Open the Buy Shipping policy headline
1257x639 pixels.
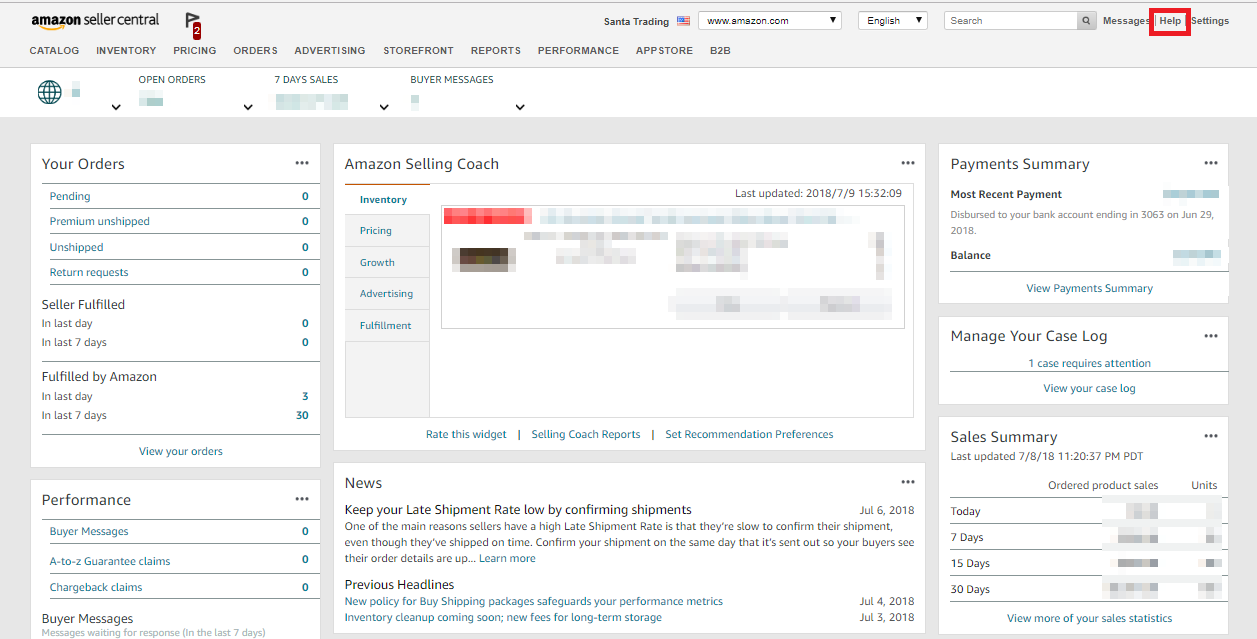pyautogui.click(x=534, y=602)
